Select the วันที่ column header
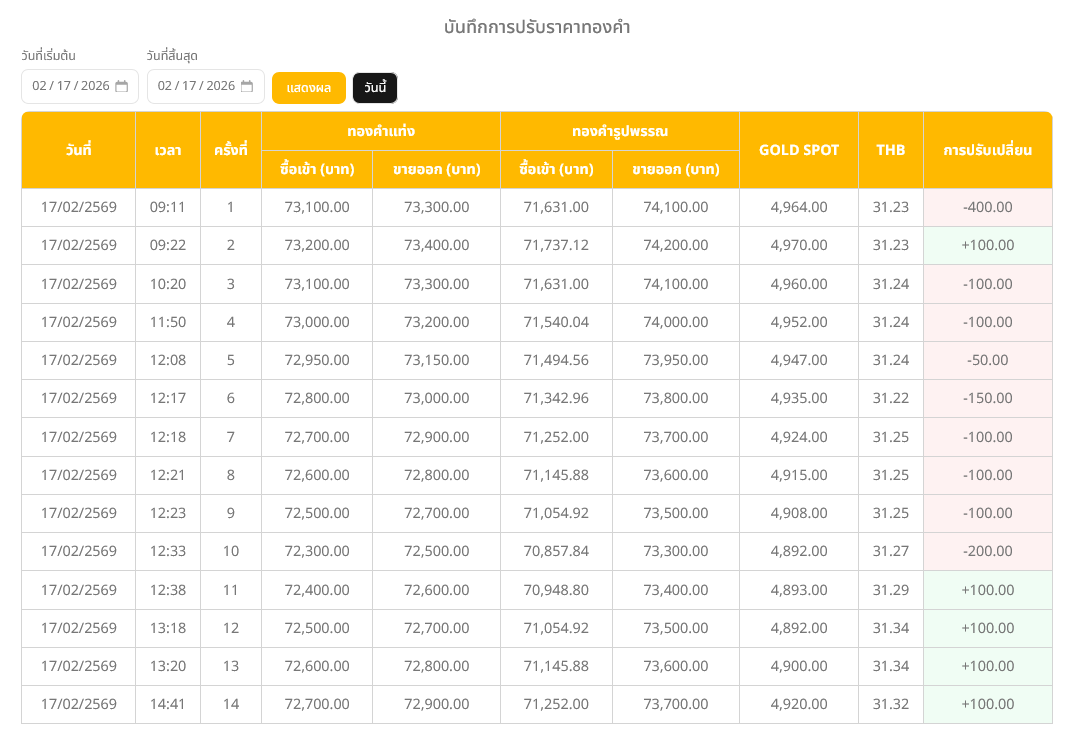This screenshot has height=729, width=1070. (78, 150)
